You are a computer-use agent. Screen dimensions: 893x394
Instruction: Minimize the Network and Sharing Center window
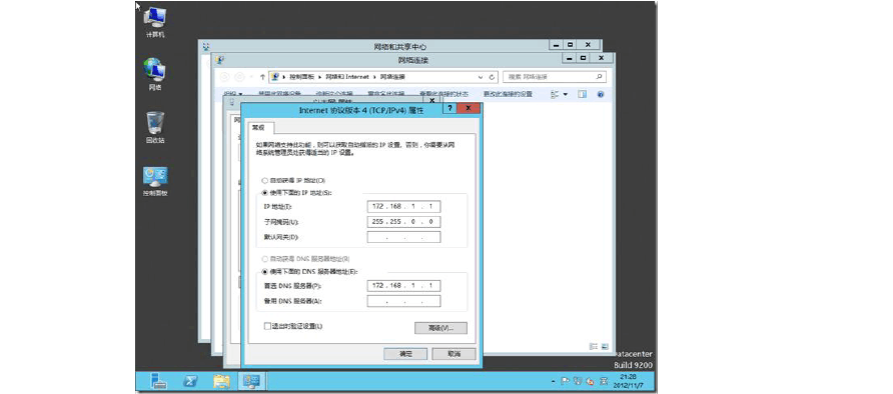(x=557, y=44)
